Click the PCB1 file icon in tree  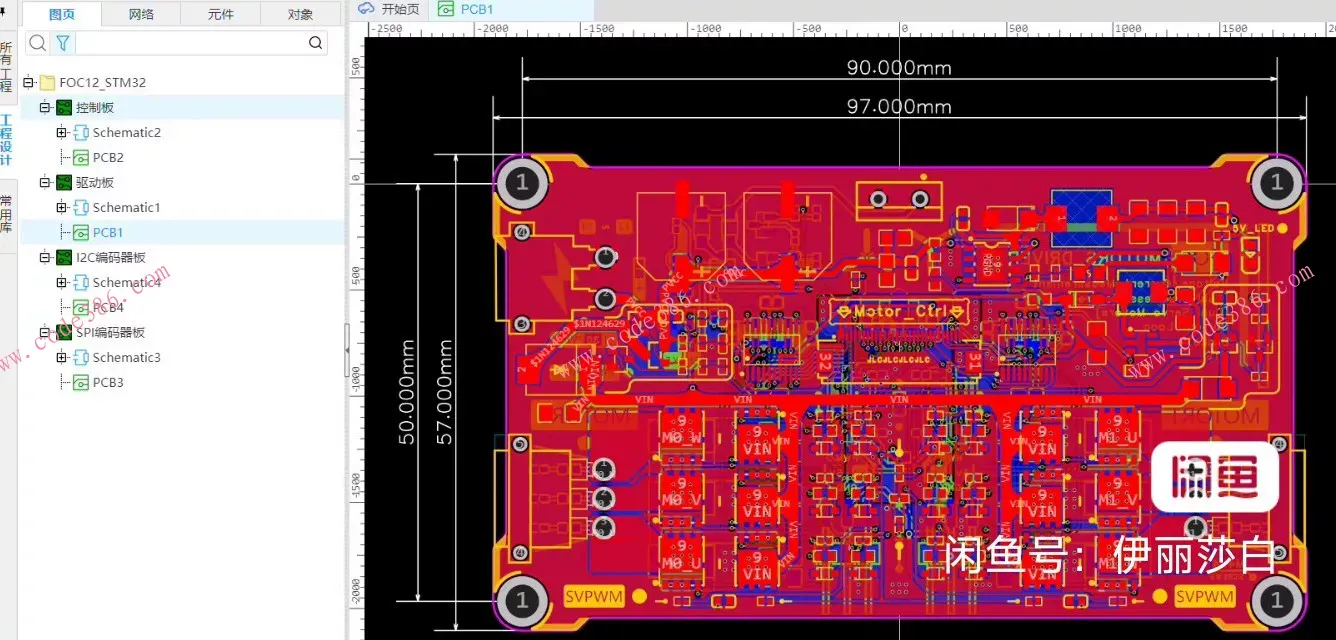(x=81, y=232)
